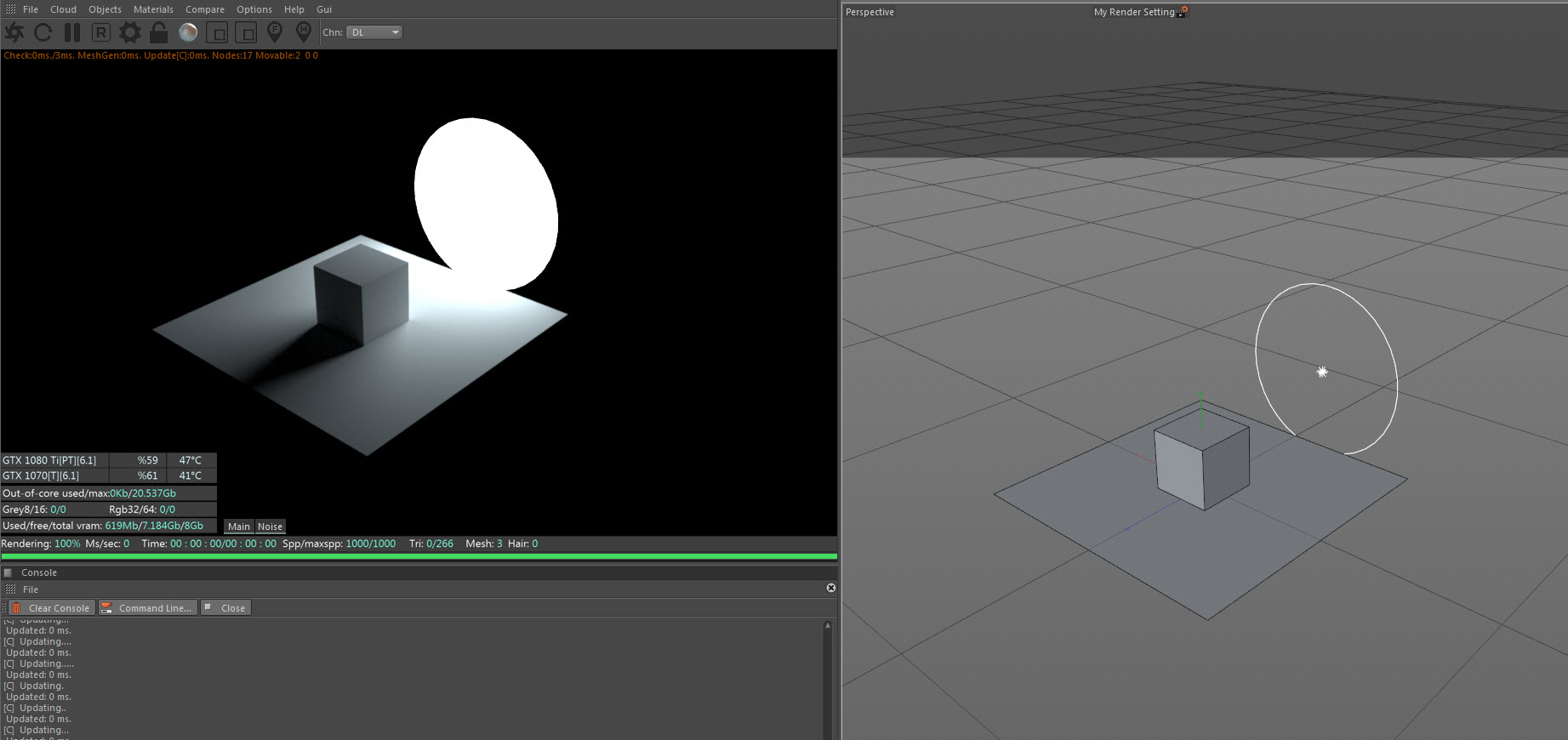Viewport: 1568px width, 740px height.
Task: Switch to the Noise tab
Action: pyautogui.click(x=270, y=527)
